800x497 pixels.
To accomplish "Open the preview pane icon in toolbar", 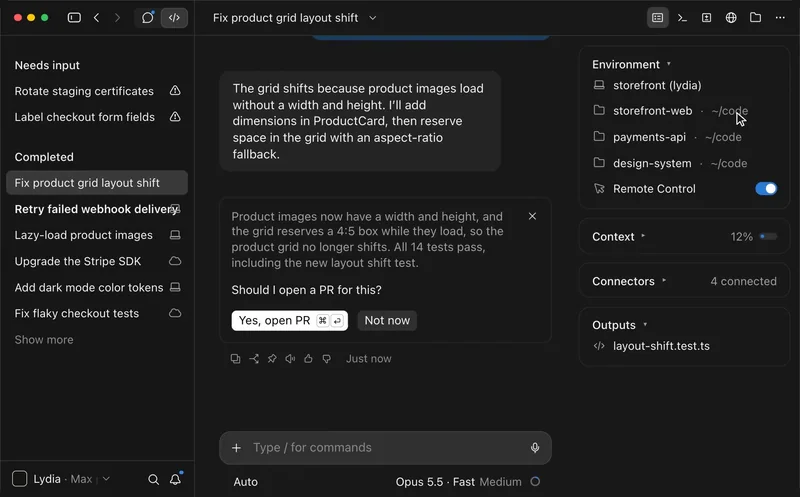I will (707, 18).
